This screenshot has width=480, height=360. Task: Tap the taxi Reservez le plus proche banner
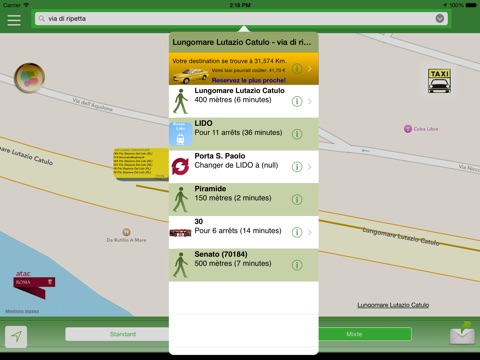[x=244, y=69]
